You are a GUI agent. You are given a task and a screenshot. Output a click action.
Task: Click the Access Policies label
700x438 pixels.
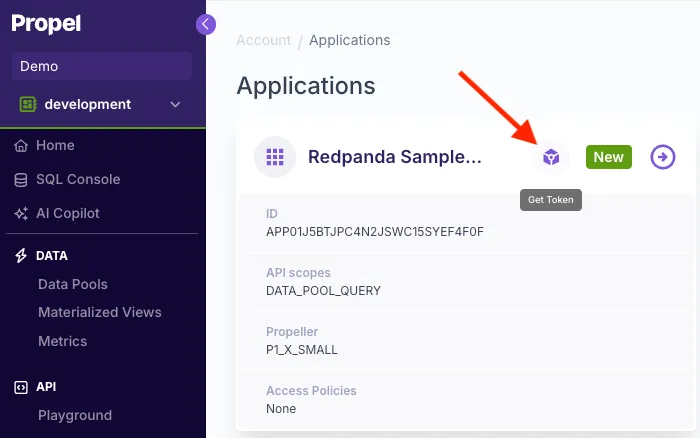point(311,391)
